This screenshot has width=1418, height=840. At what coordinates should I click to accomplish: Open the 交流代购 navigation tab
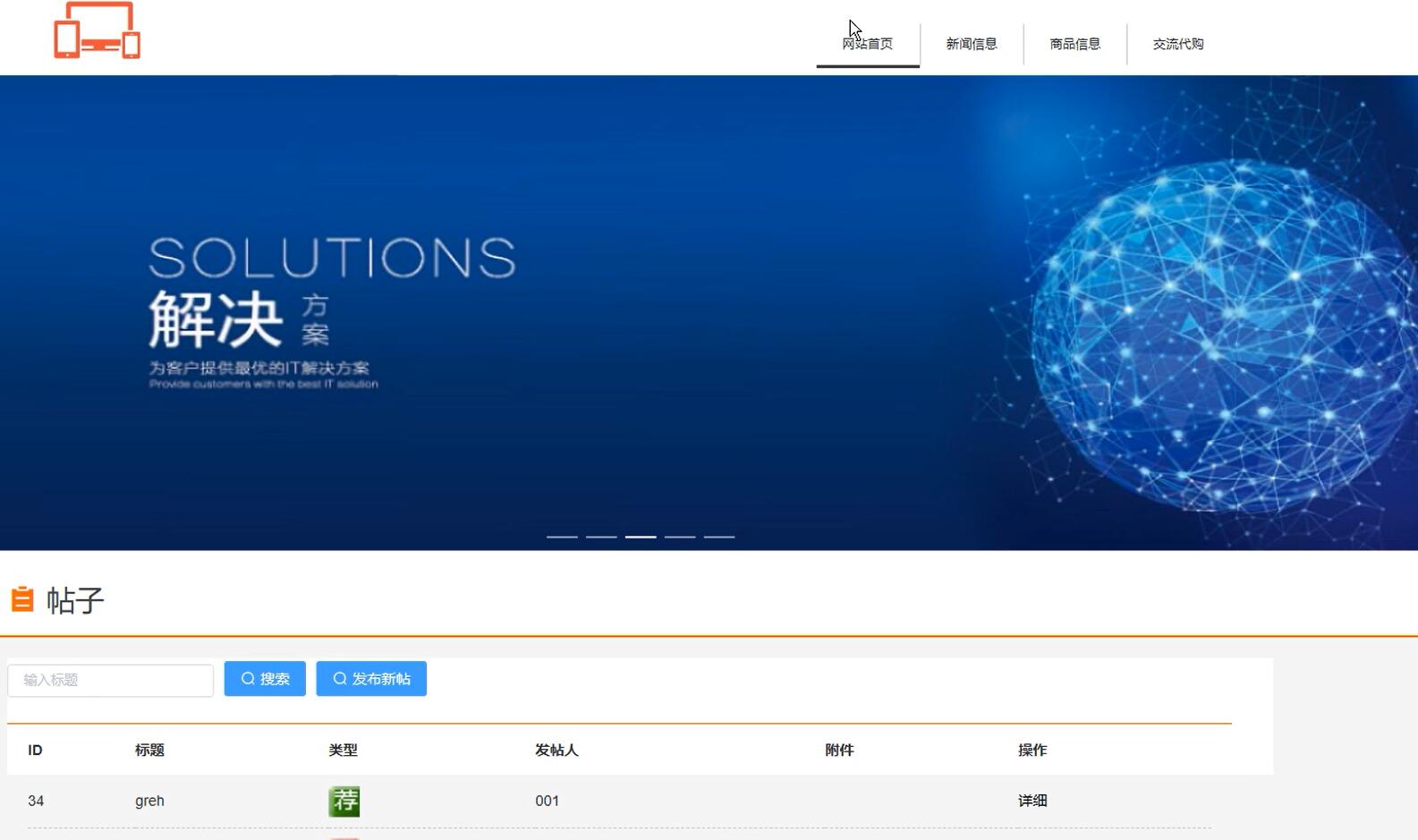1178,44
